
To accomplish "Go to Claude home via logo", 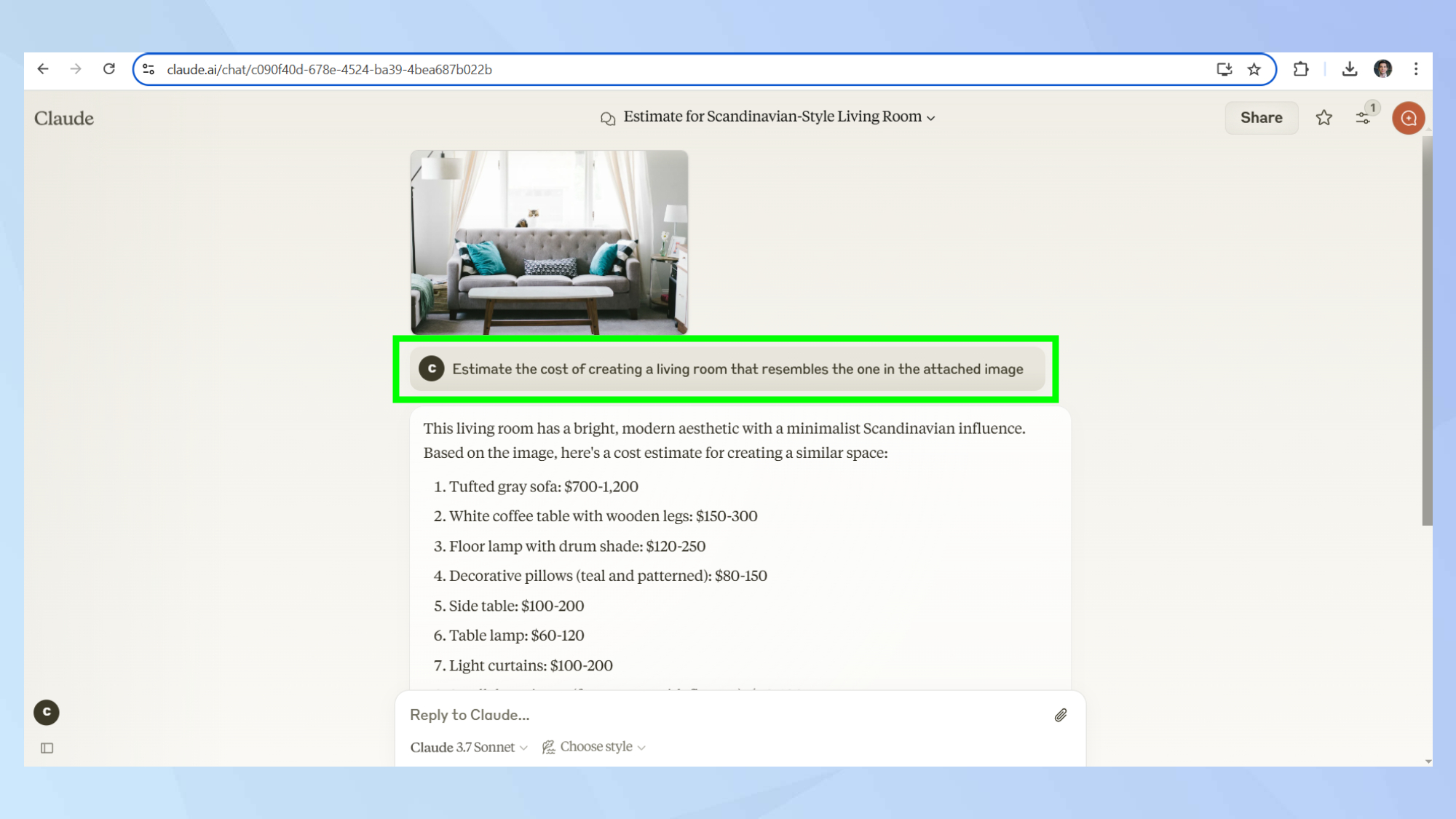I will point(64,118).
